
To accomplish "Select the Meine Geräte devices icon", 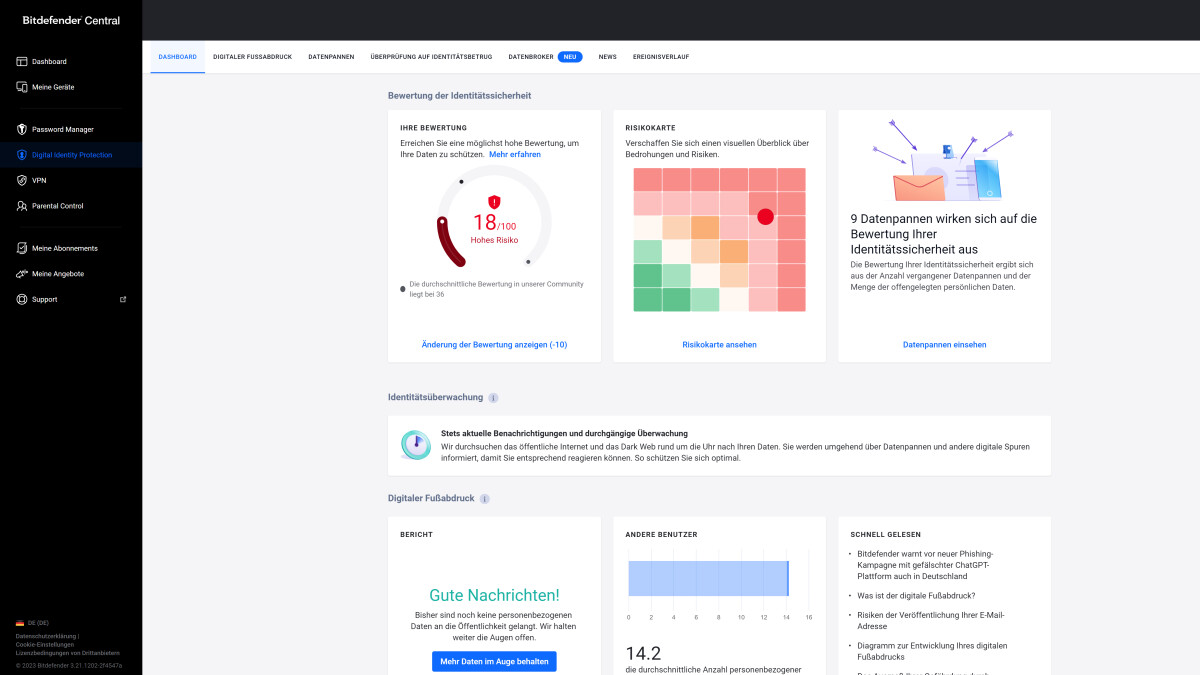I will click(x=21, y=87).
